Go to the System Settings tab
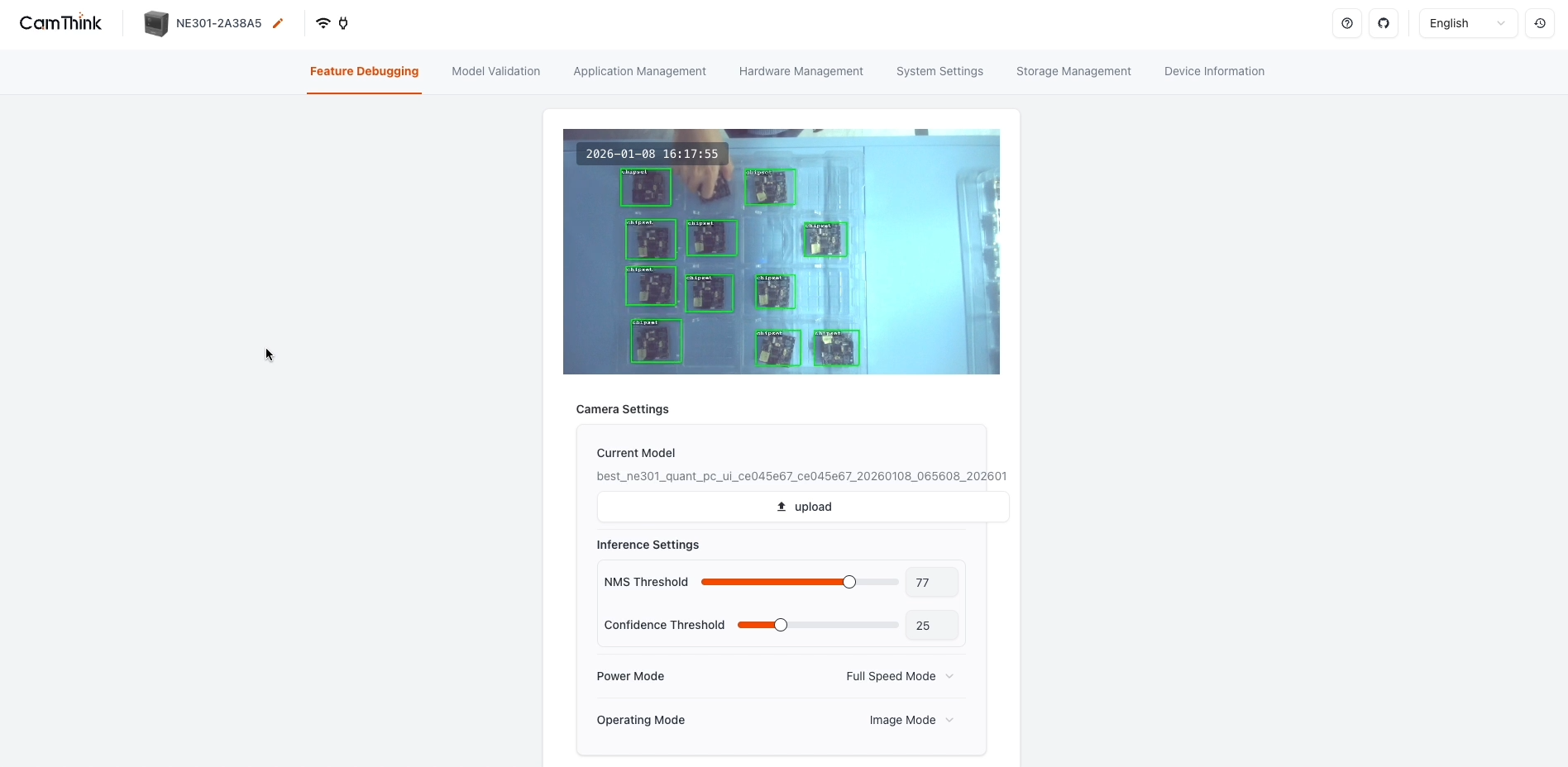This screenshot has width=1568, height=767. point(939,71)
